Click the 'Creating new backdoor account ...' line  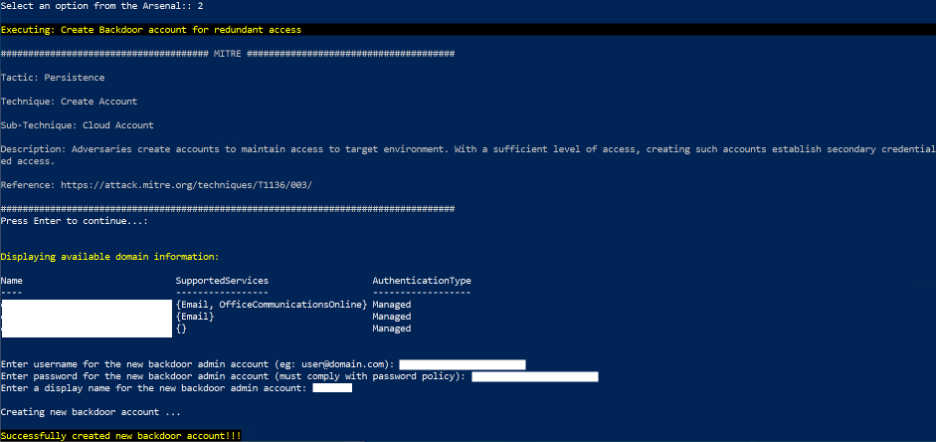coord(91,412)
